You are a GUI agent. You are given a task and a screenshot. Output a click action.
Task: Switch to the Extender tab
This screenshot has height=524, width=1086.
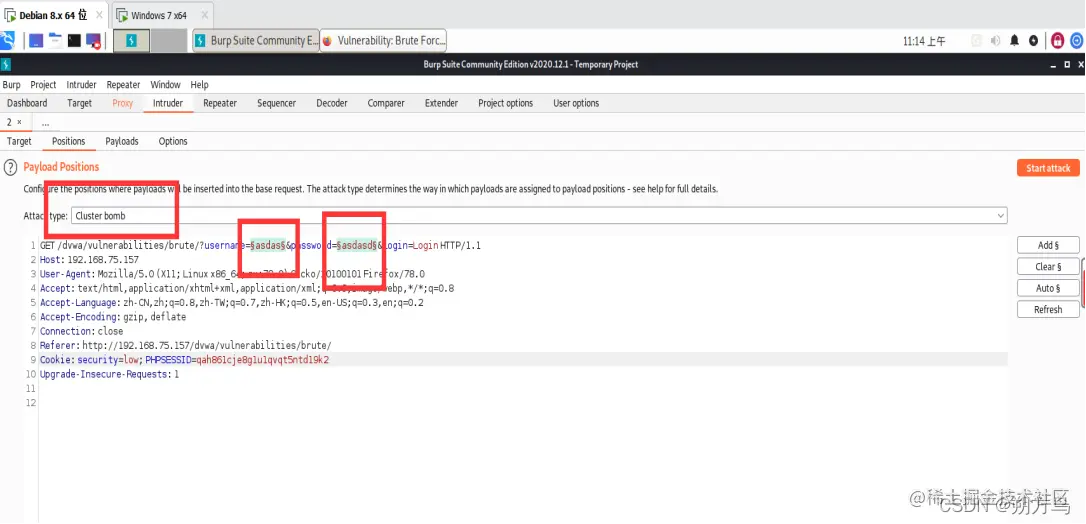coord(441,103)
